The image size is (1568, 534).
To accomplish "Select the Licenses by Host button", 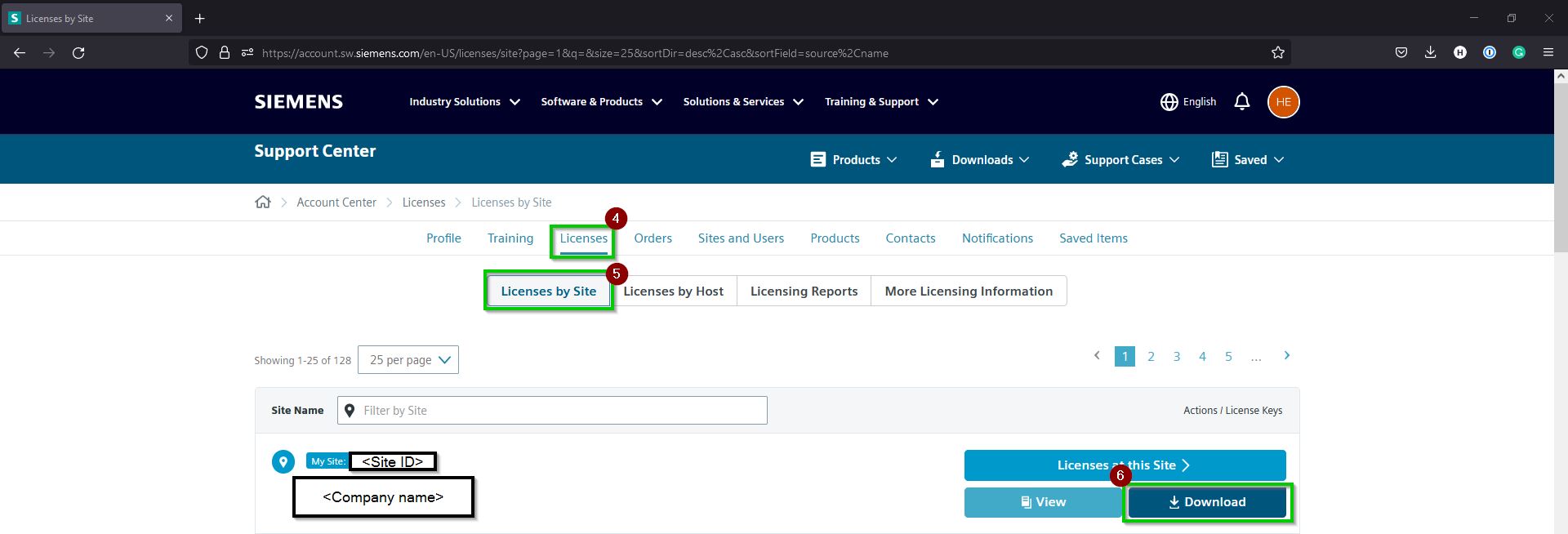I will tap(674, 291).
